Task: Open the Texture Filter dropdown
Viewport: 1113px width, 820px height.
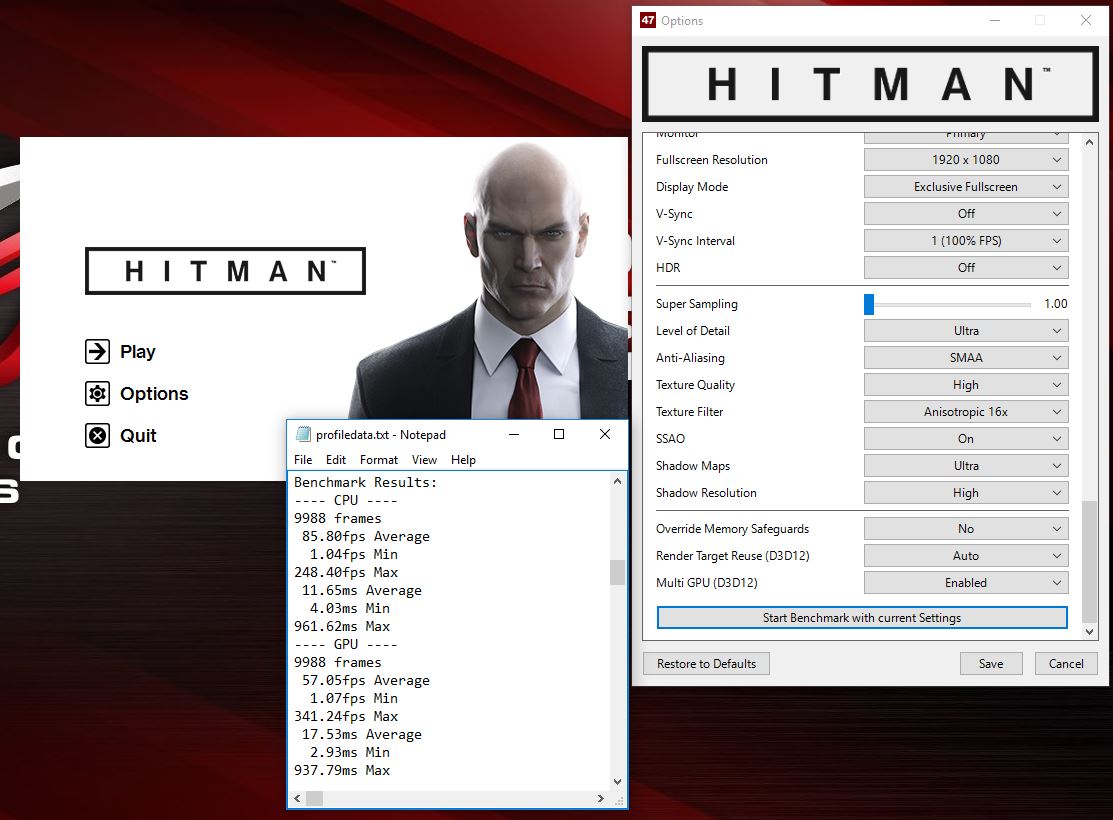Action: [965, 412]
